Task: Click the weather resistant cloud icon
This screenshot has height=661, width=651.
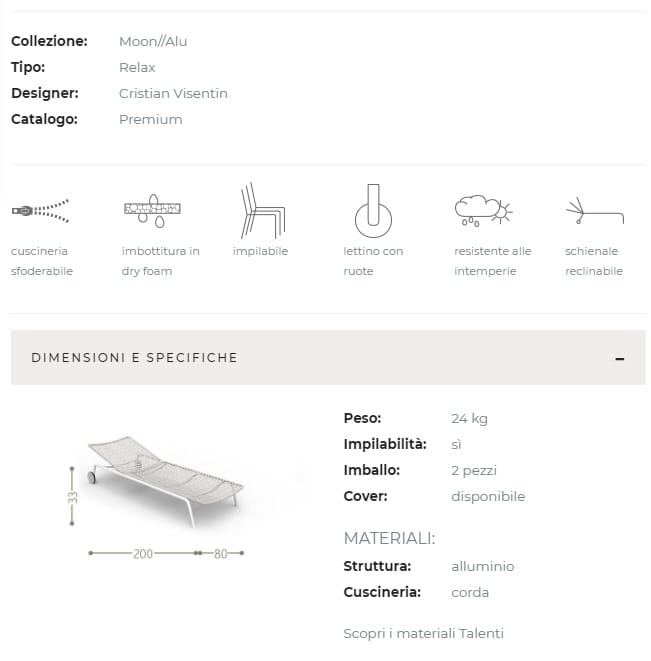Action: point(483,210)
